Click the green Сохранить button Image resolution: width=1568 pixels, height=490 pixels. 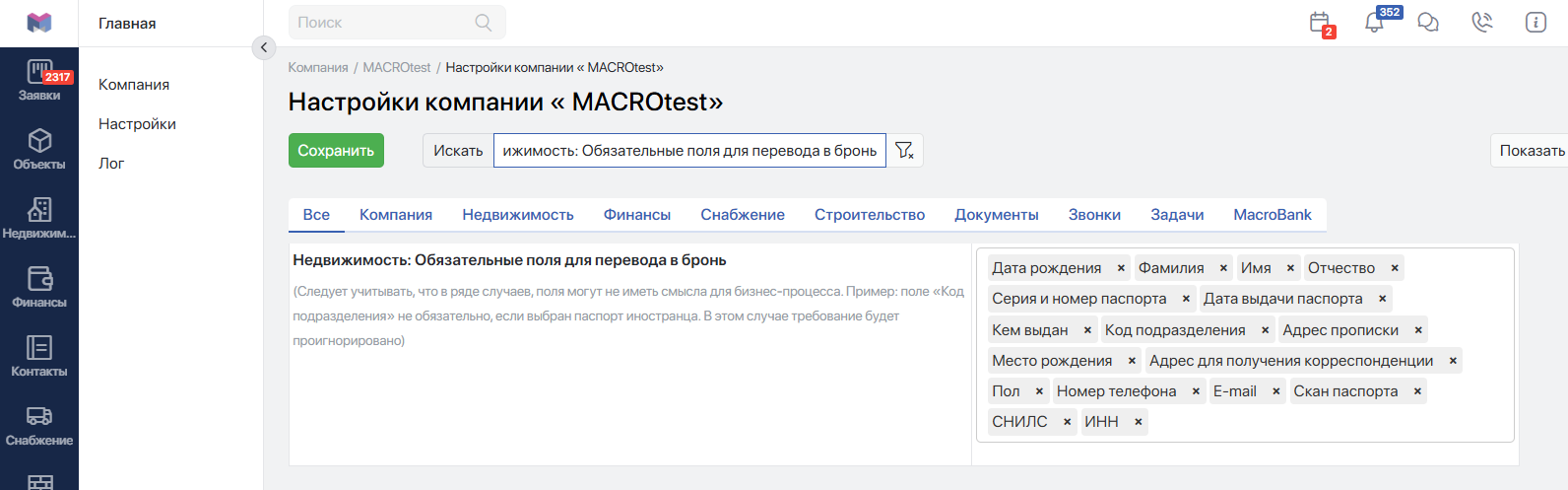336,151
